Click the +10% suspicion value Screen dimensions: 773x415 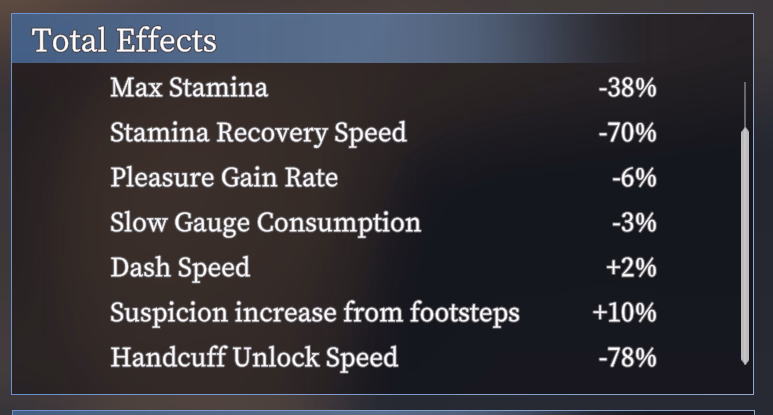point(624,313)
